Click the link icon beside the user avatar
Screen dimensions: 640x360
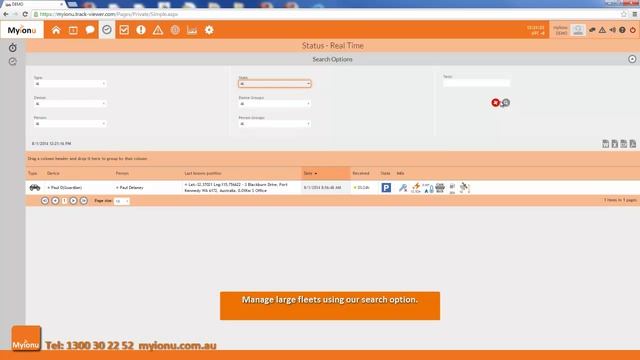[x=592, y=30]
